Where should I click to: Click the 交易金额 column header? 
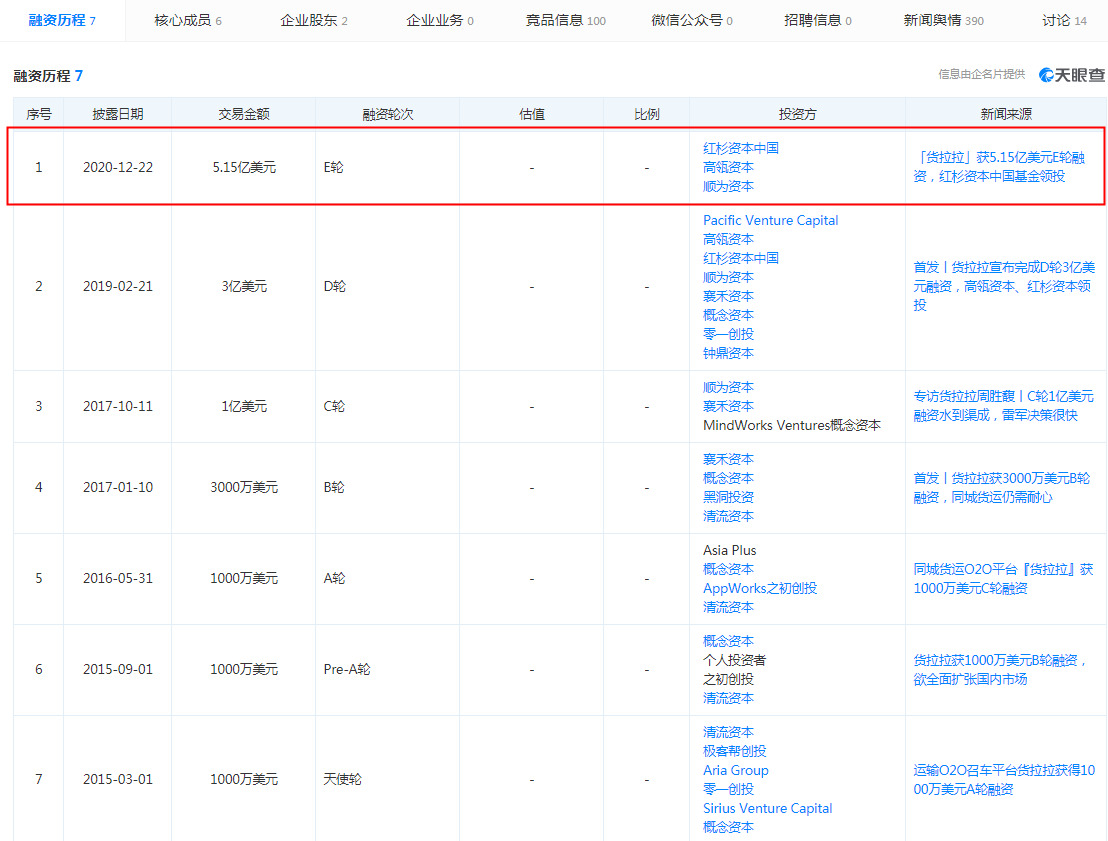tap(244, 114)
